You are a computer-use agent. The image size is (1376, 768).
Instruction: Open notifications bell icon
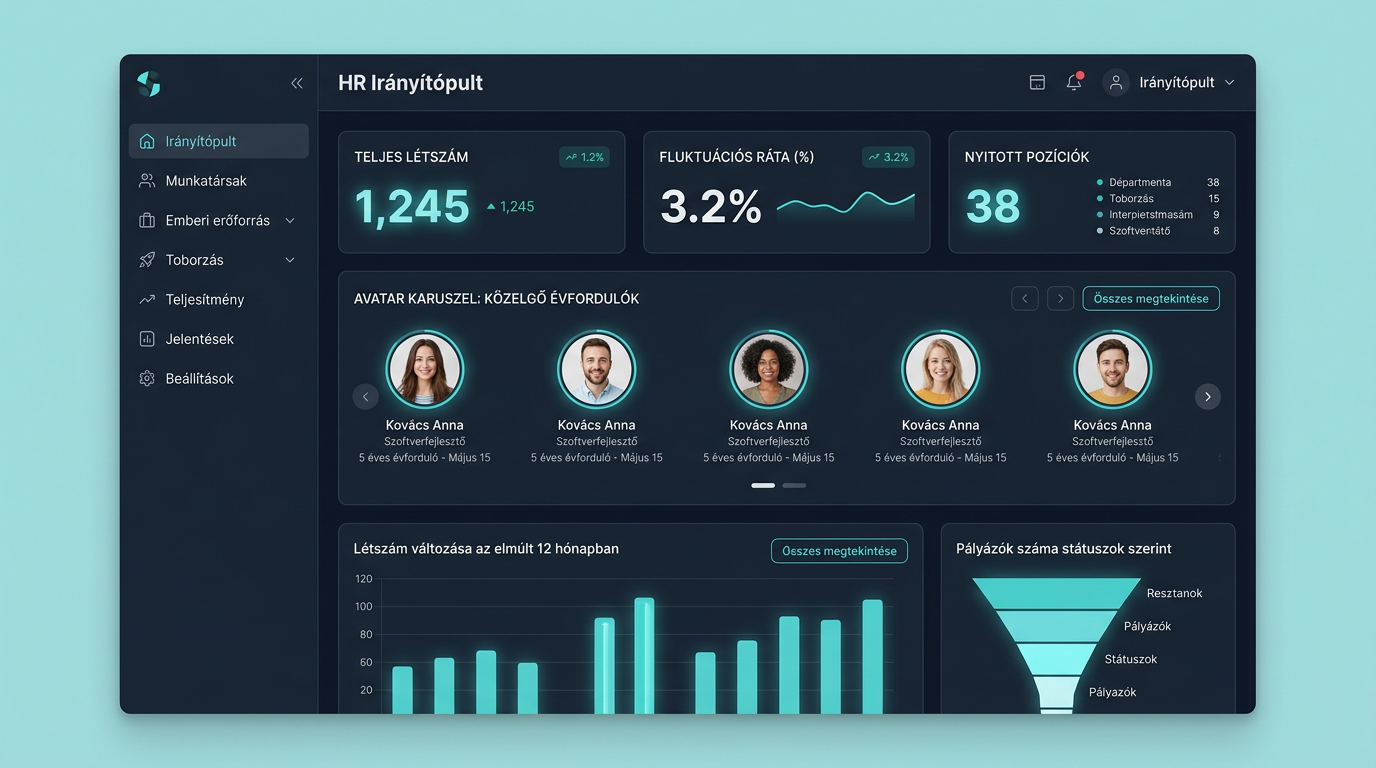coord(1074,82)
